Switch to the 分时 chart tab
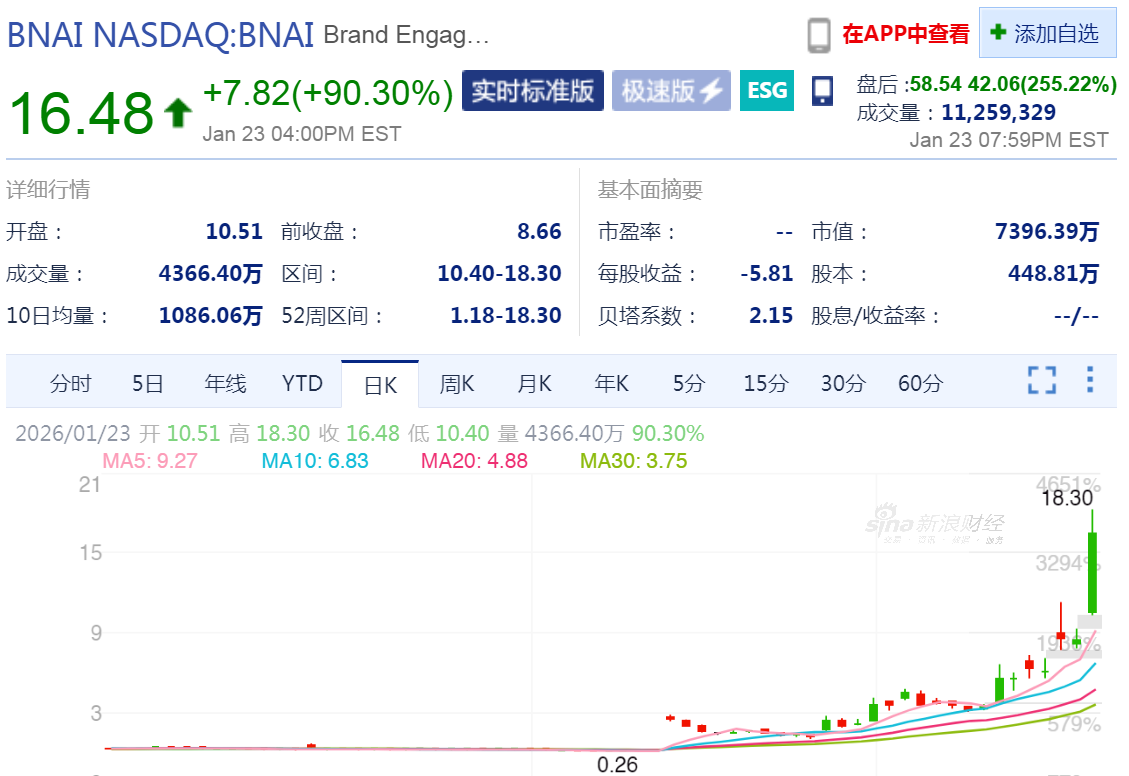This screenshot has height=776, width=1129. click(71, 384)
